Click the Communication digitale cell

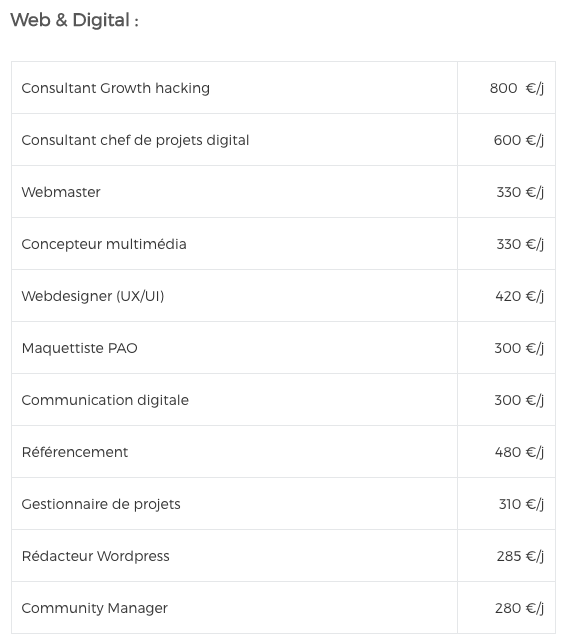234,400
